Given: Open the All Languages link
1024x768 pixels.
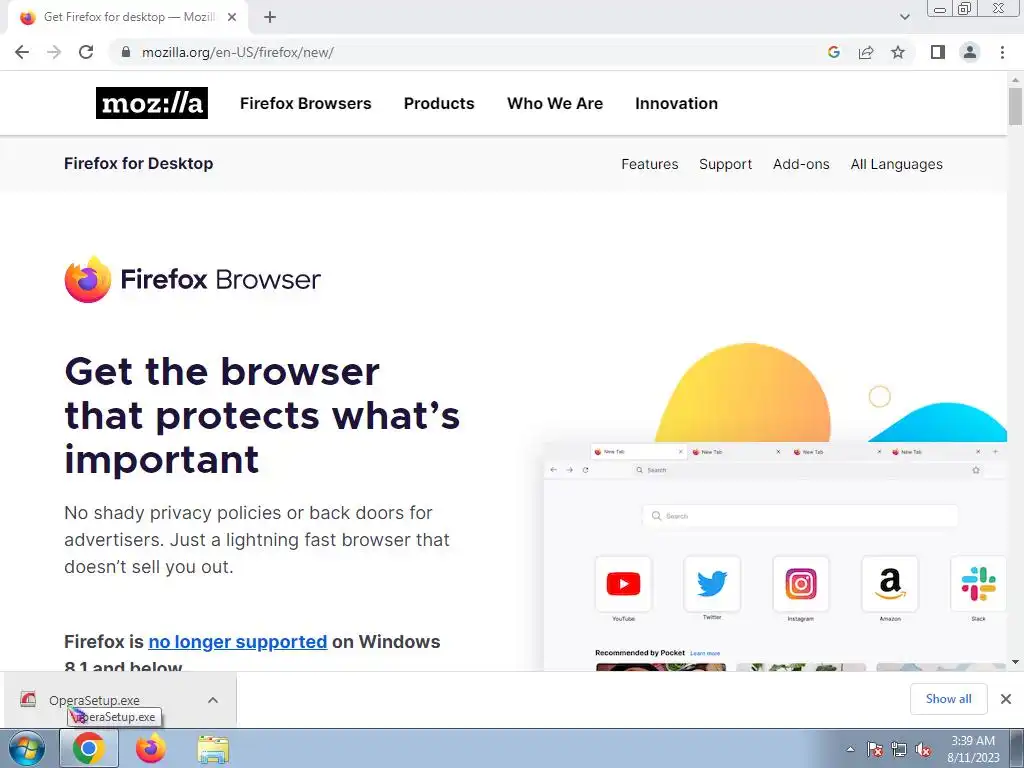Looking at the screenshot, I should tap(897, 164).
